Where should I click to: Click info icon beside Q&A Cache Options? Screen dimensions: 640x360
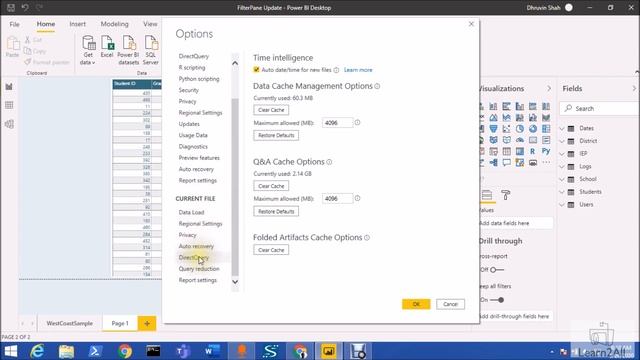[x=329, y=162]
